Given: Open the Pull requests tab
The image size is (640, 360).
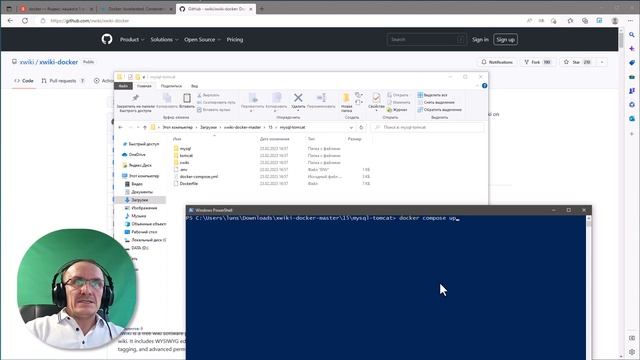Looking at the screenshot, I should 62,81.
